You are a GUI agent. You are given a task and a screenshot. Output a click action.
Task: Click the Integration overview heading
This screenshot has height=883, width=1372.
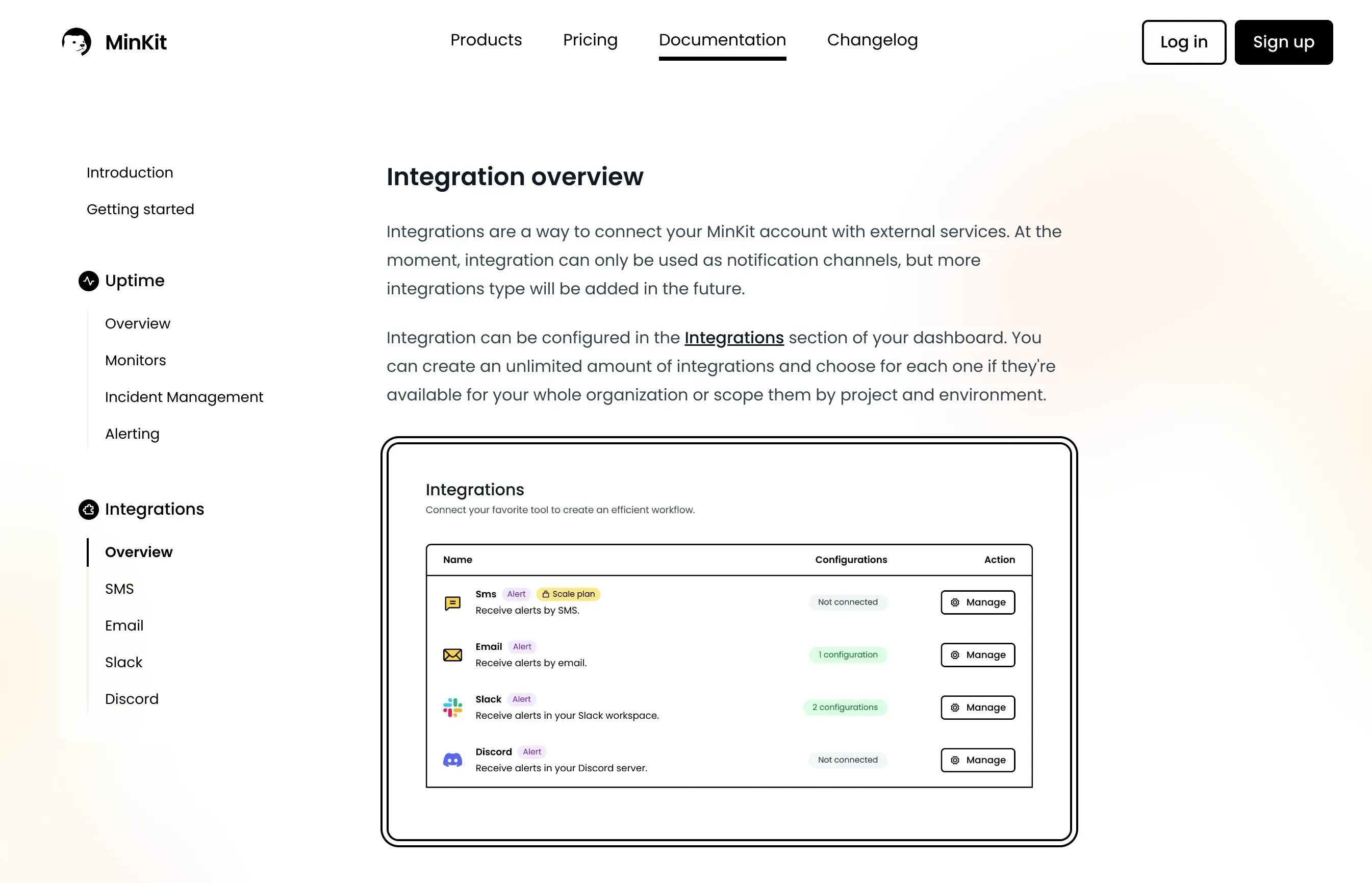point(515,176)
